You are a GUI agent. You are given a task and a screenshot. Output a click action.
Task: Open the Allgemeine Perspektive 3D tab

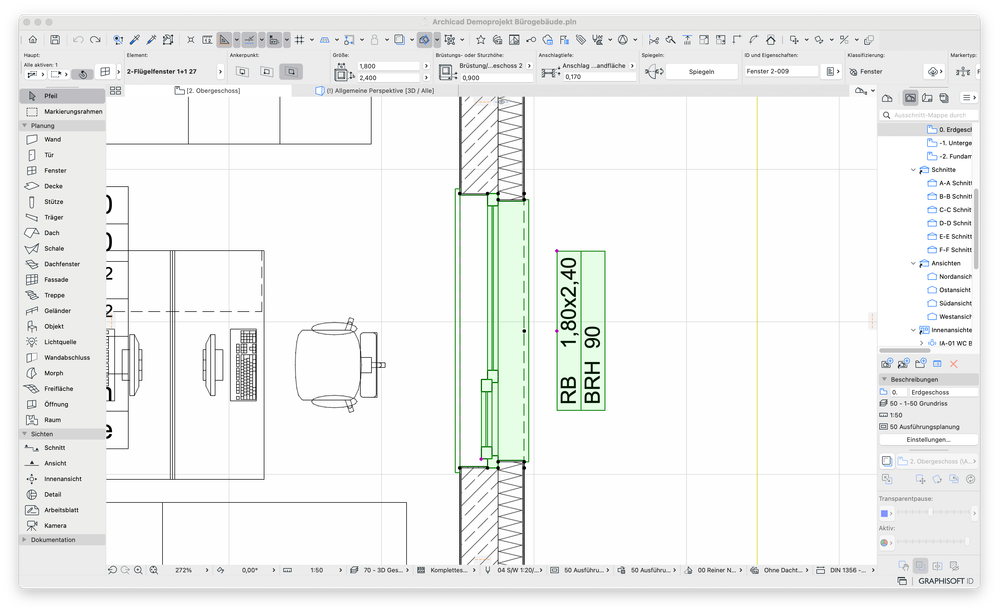pos(377,91)
